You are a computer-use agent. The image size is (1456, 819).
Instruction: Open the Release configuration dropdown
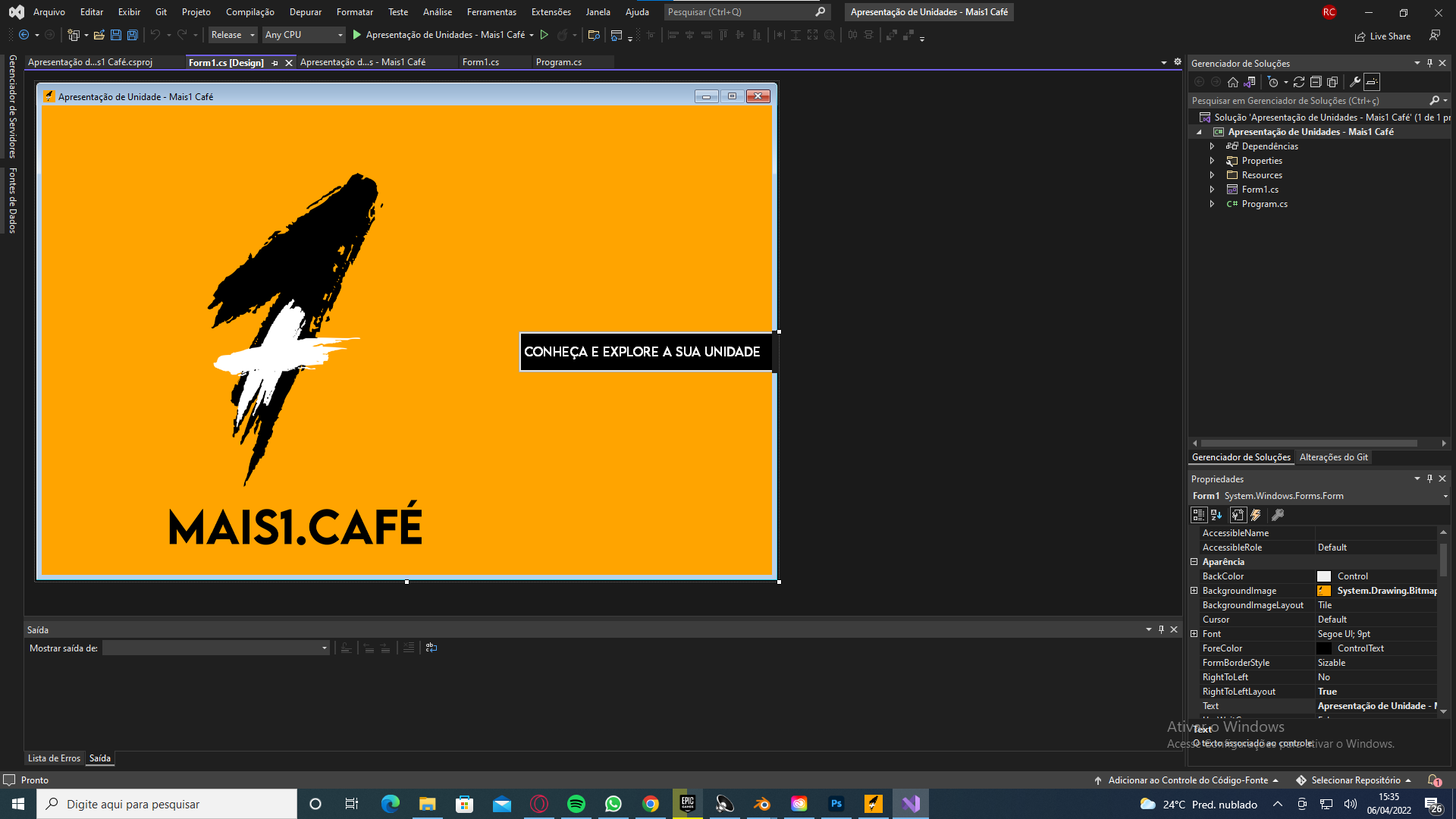pyautogui.click(x=233, y=35)
